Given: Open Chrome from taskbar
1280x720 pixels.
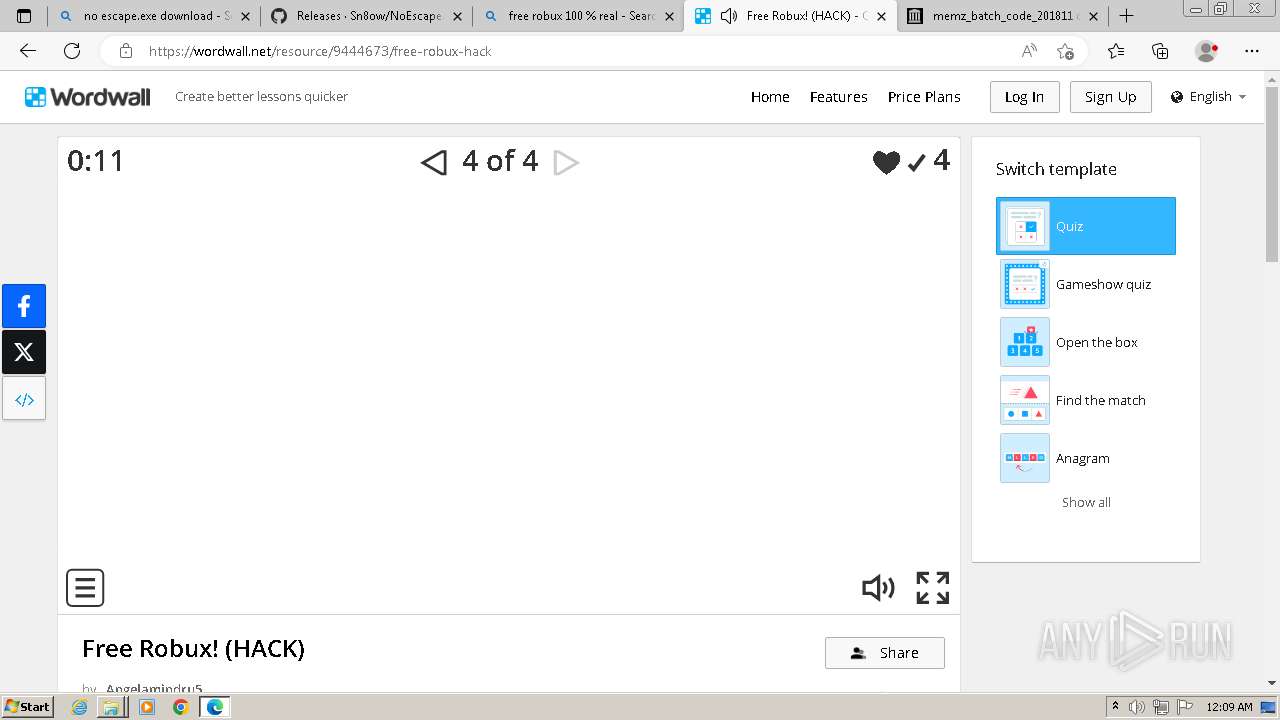Looking at the screenshot, I should (x=180, y=707).
